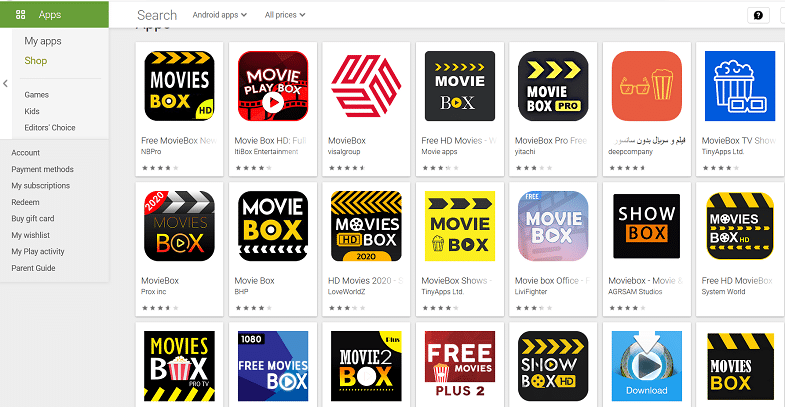Click developer name 'yitachi'
785x407 pixels.
[525, 152]
